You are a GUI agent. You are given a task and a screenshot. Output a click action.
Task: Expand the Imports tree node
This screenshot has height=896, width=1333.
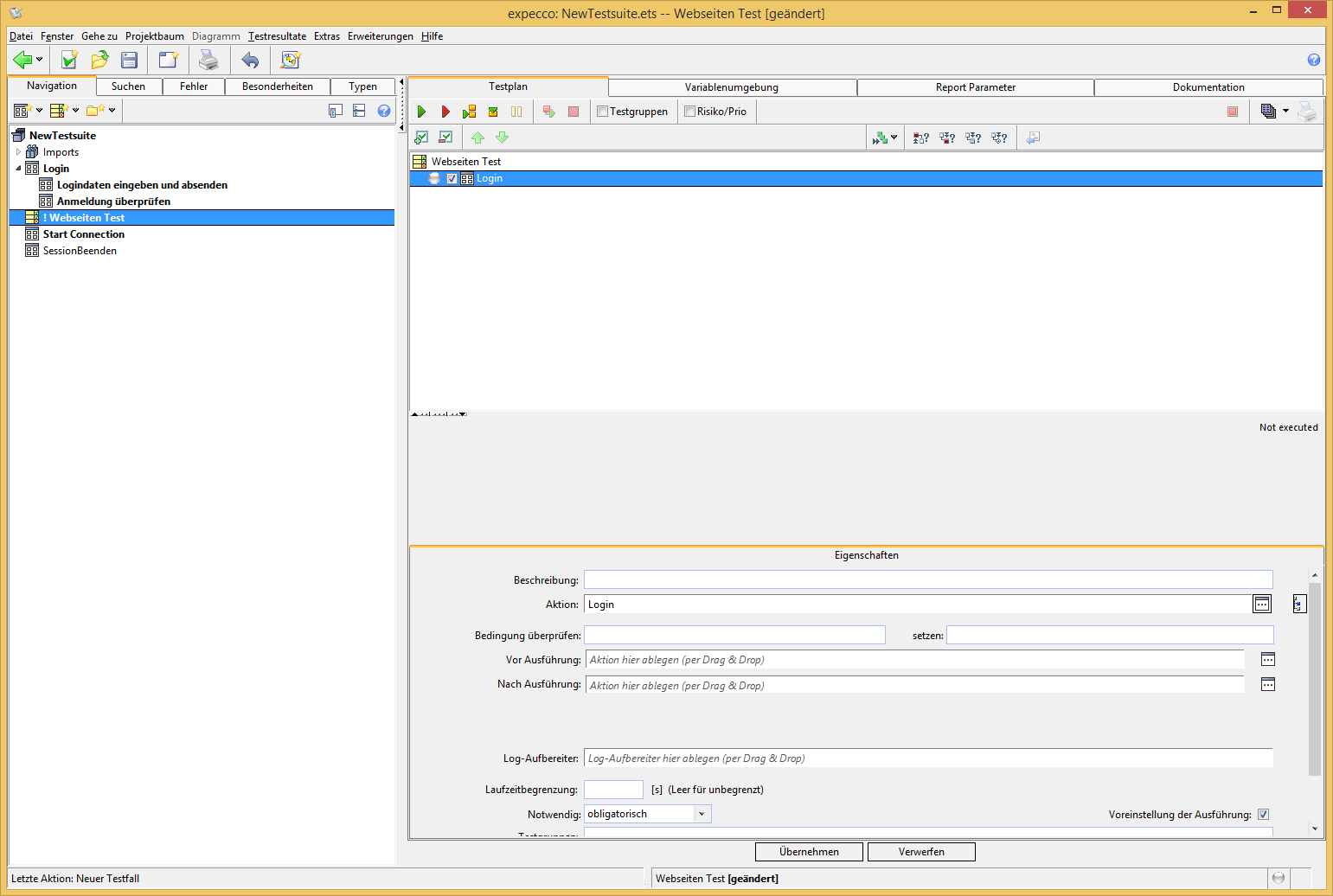18,152
